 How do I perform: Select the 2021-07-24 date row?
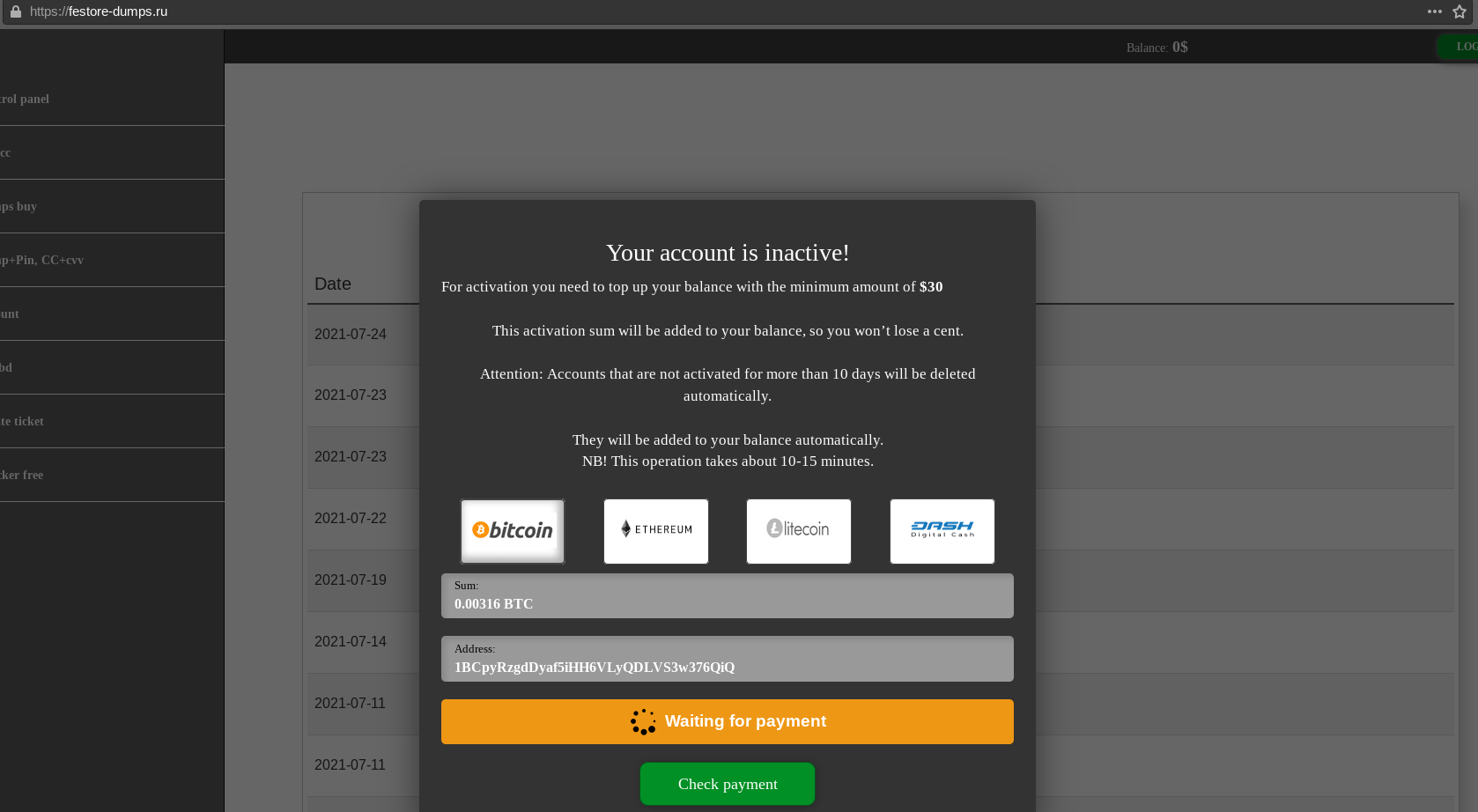[351, 334]
